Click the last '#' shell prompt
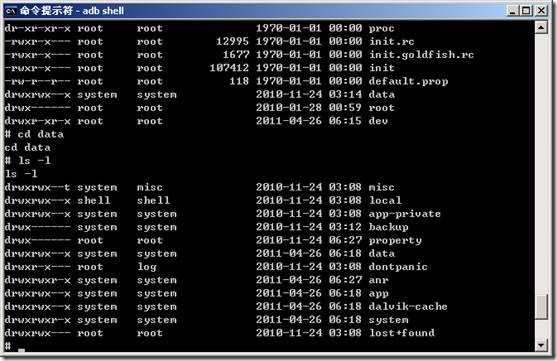The height and width of the screenshot is (361, 557). click(8, 346)
